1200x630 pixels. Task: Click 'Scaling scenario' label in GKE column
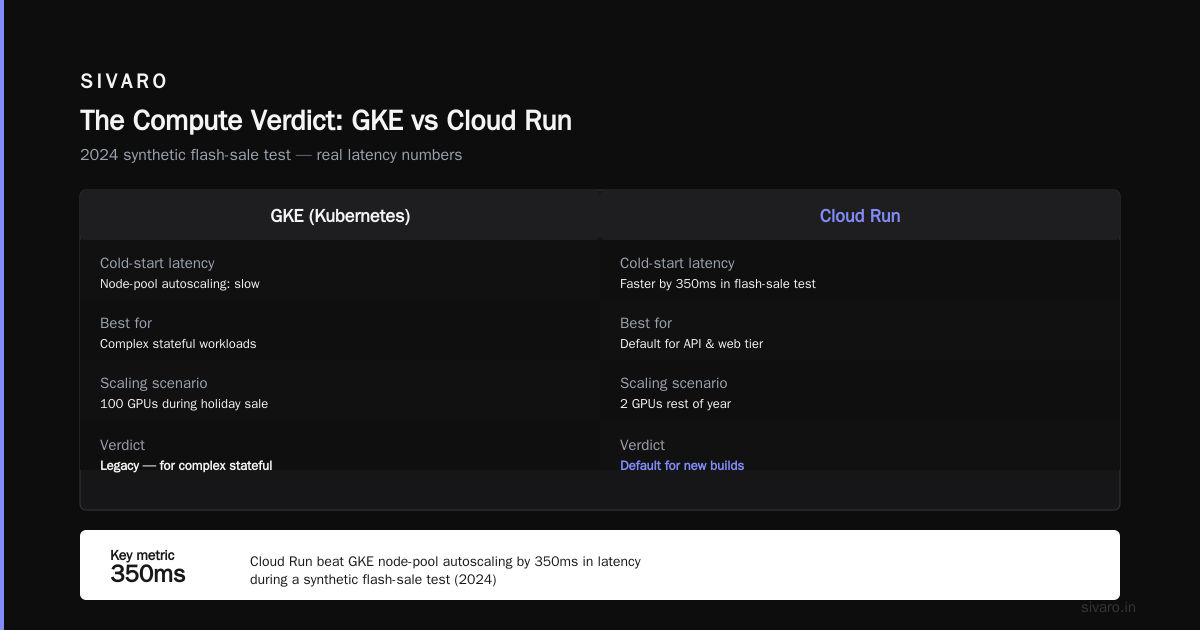(x=153, y=383)
